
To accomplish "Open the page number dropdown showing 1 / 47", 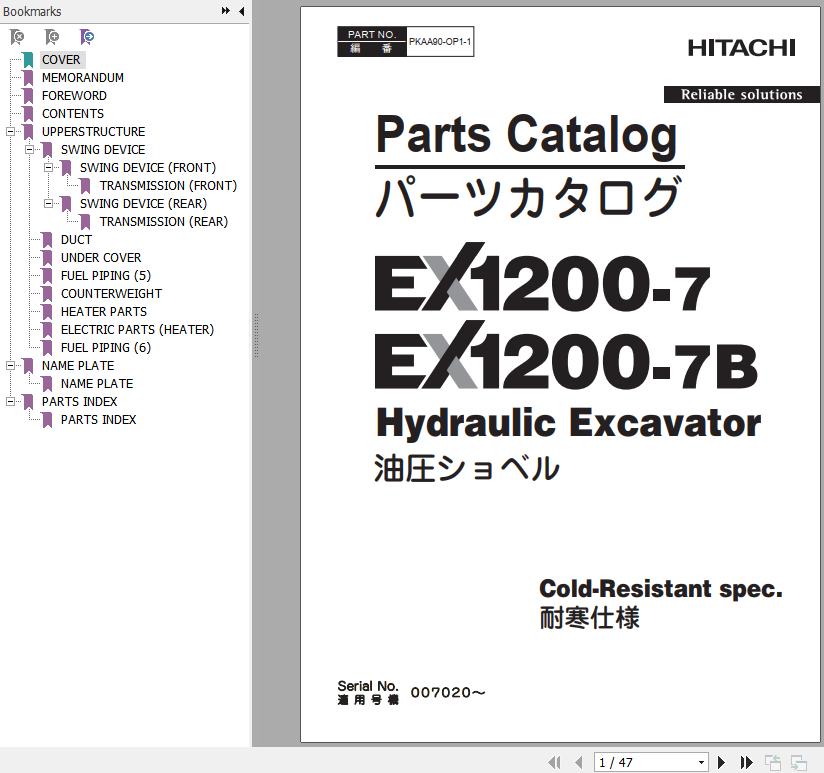I will point(701,762).
